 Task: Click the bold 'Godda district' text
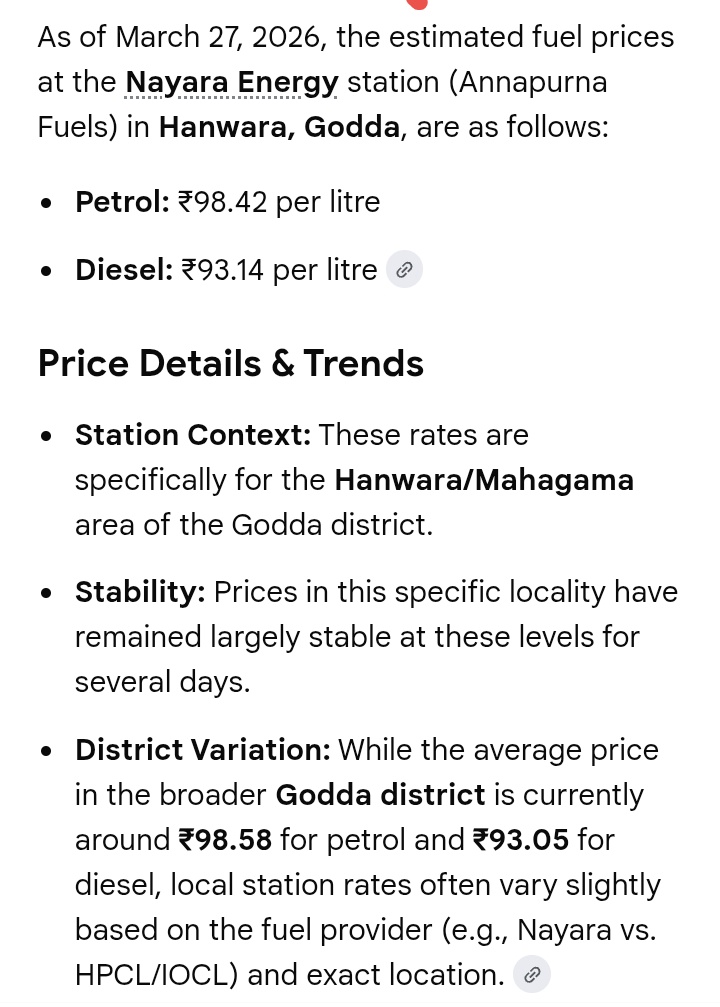tap(380, 795)
